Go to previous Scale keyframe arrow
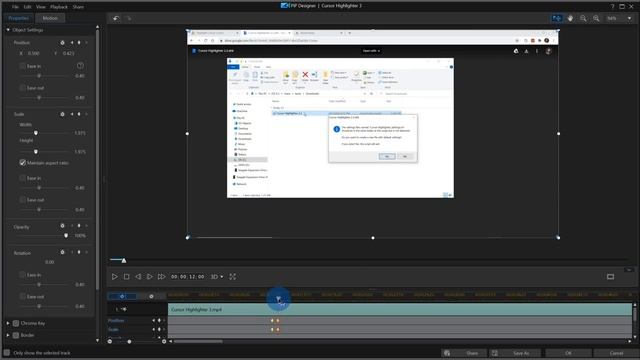Image resolution: width=640 pixels, height=360 pixels. coord(72,114)
